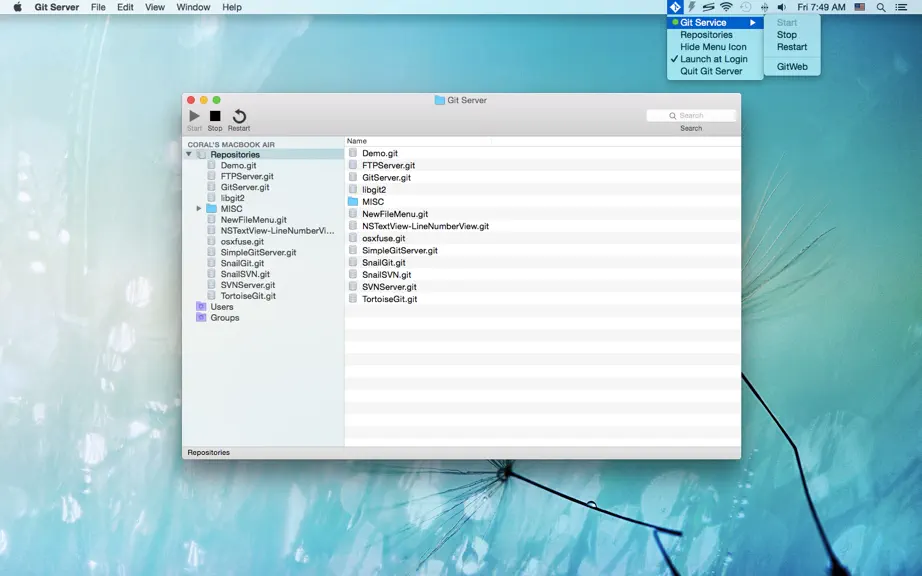Click the window title folder icon
922x576 pixels.
click(x=439, y=100)
